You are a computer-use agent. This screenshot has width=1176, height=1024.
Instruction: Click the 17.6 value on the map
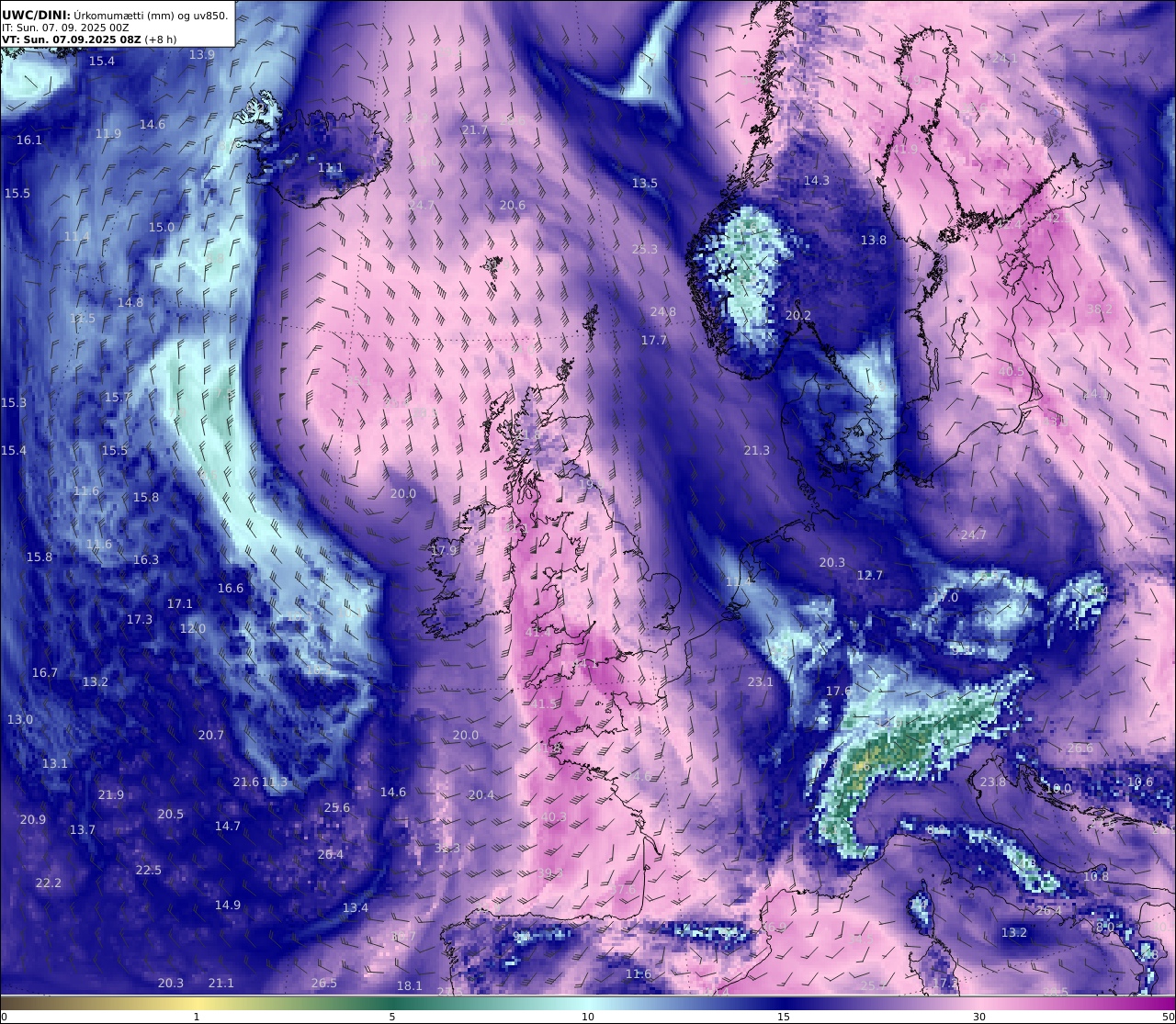[839, 691]
